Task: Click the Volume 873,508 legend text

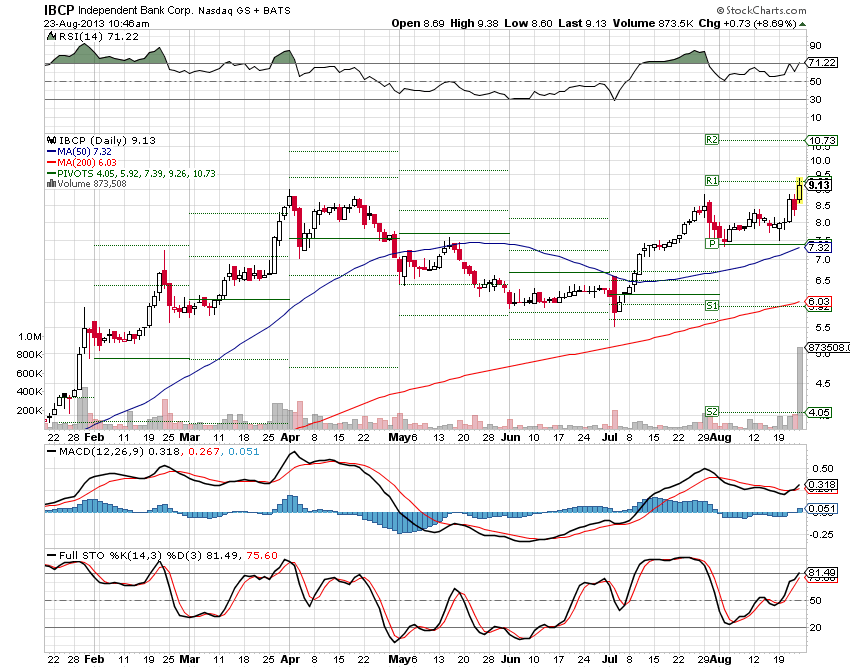Action: point(92,184)
